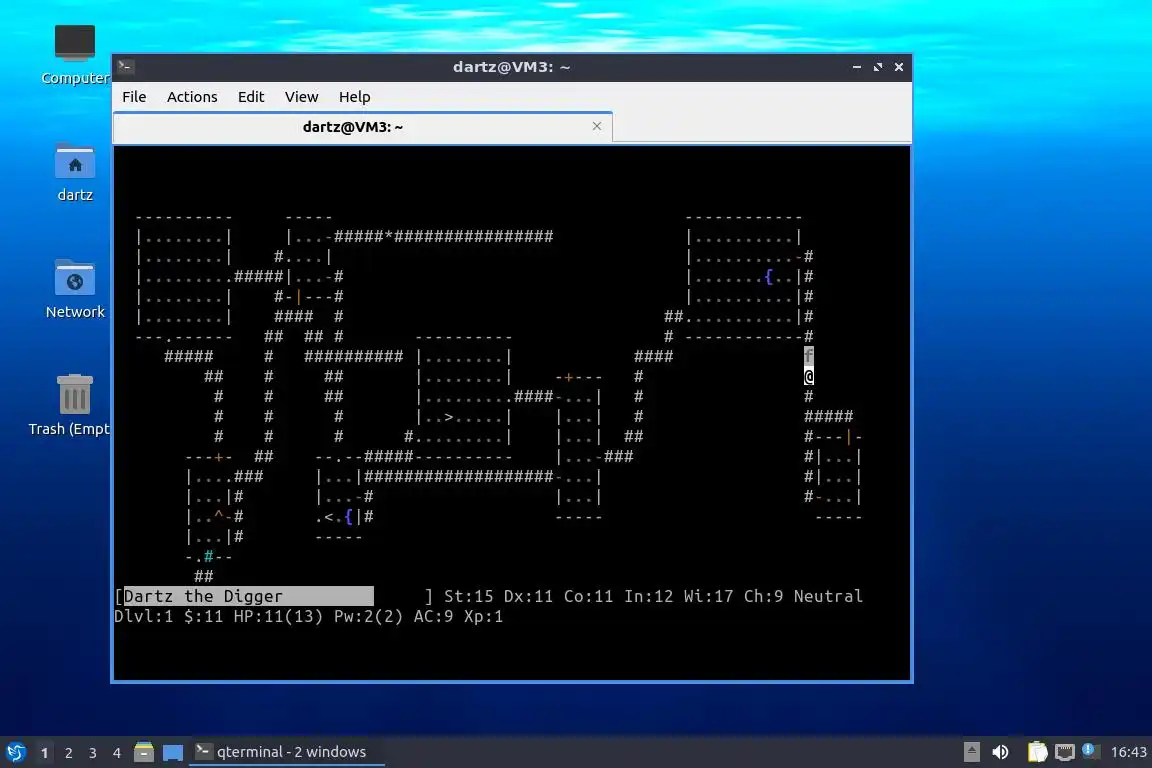Click the show desktop panel icon
This screenshot has width=1152, height=768.
pos(173,752)
